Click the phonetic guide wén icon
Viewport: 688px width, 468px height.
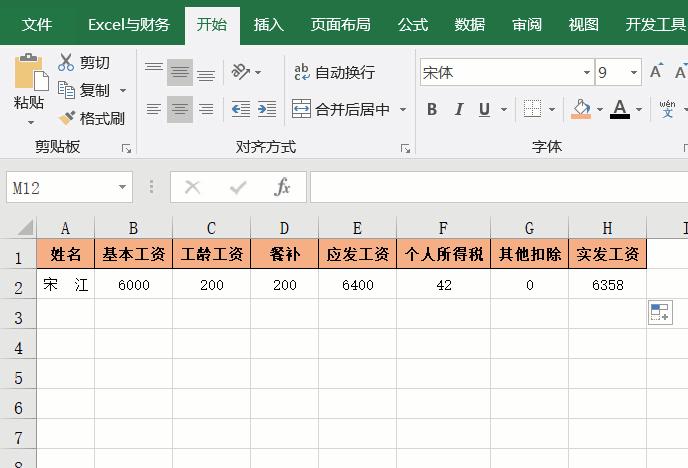point(667,109)
